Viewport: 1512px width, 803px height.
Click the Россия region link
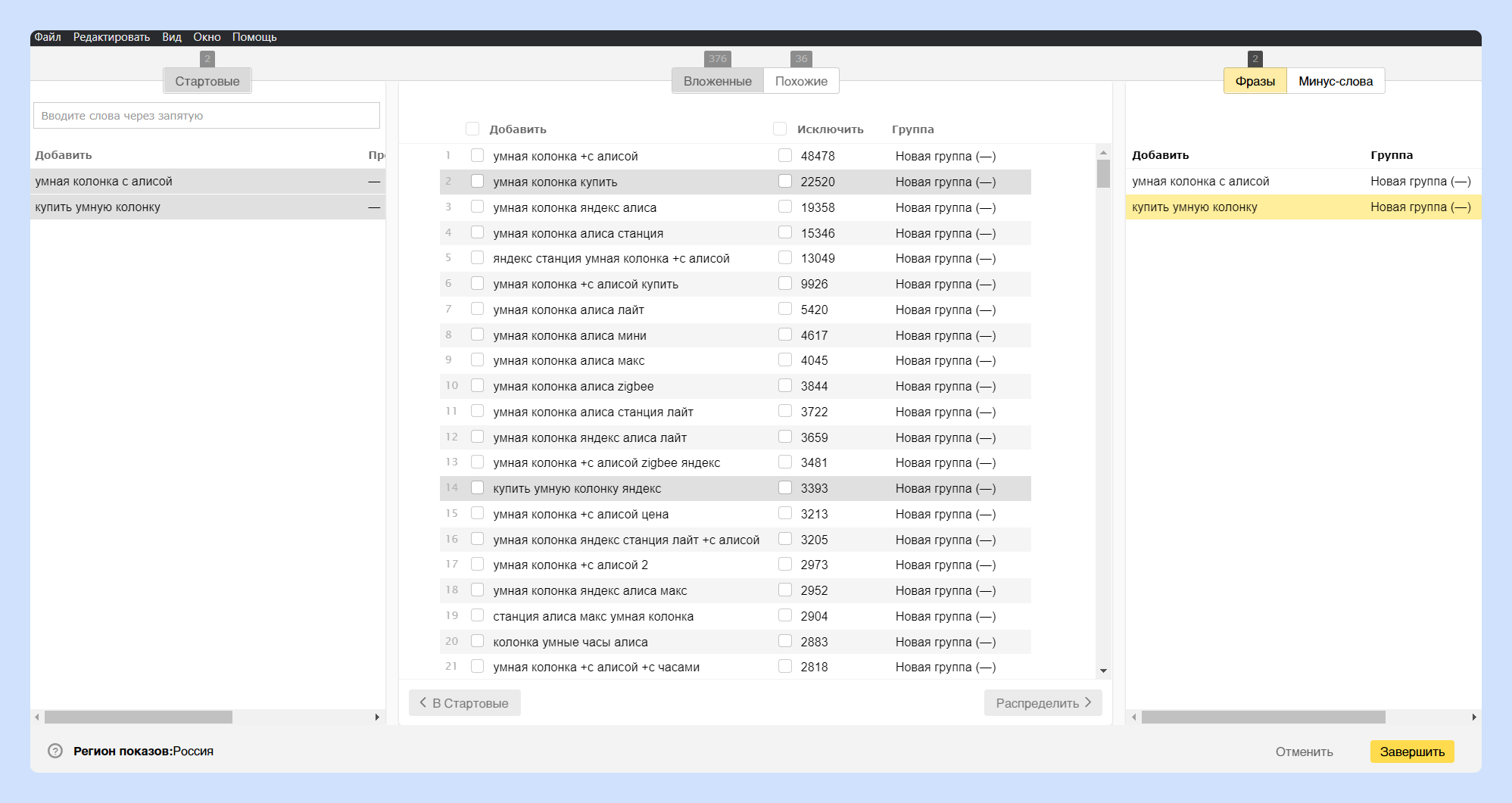[193, 751]
